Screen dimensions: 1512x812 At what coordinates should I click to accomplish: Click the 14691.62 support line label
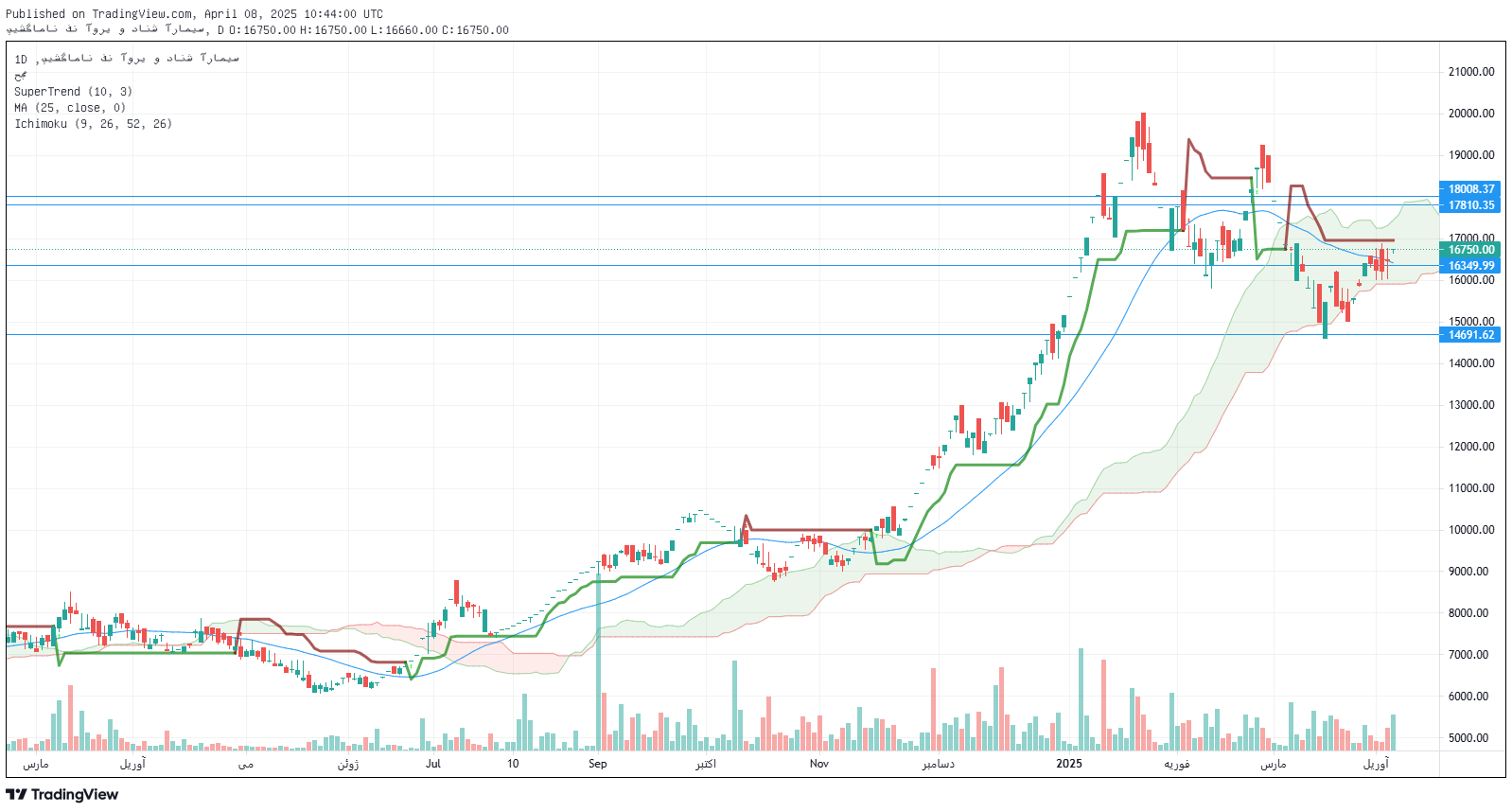point(1471,335)
